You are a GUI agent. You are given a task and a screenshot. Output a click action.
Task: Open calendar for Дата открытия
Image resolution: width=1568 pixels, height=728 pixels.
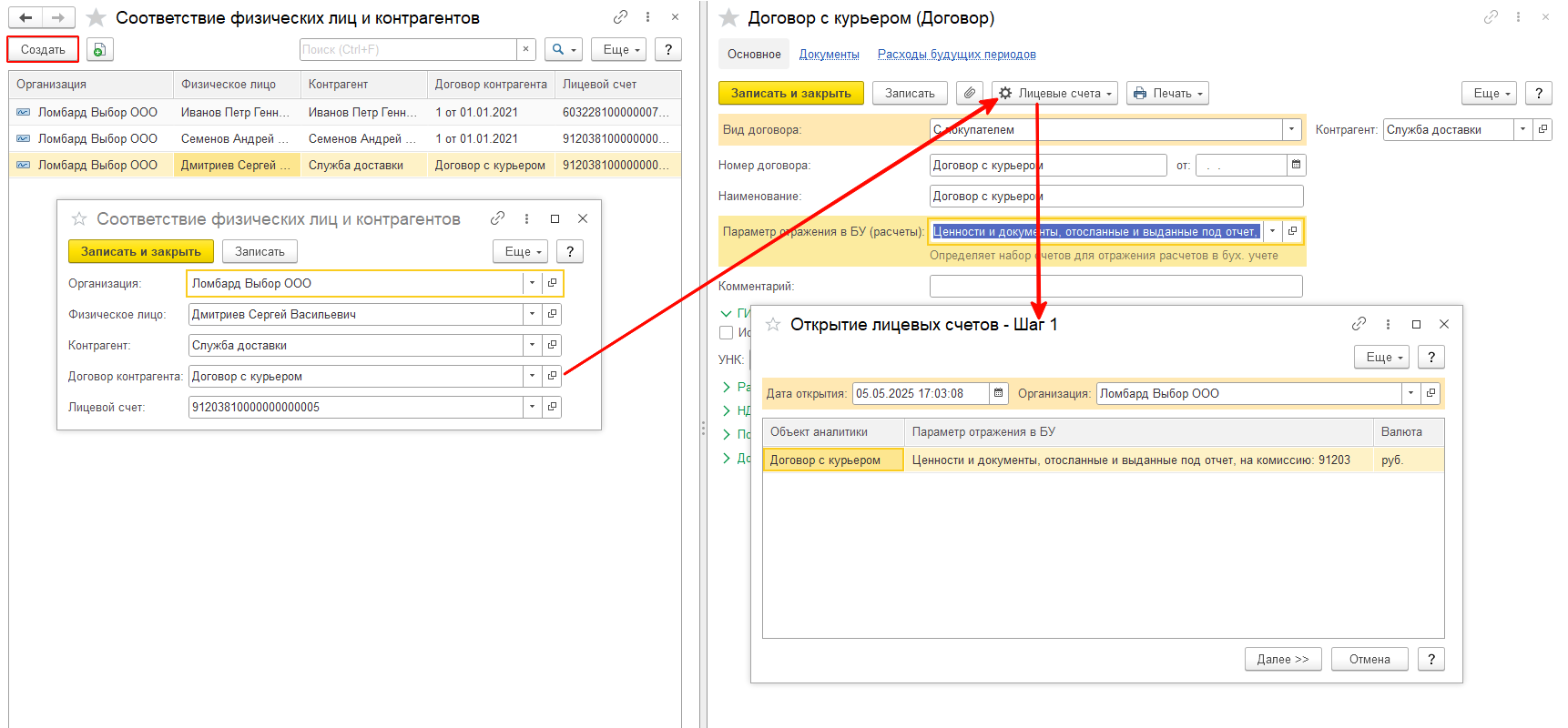[999, 393]
